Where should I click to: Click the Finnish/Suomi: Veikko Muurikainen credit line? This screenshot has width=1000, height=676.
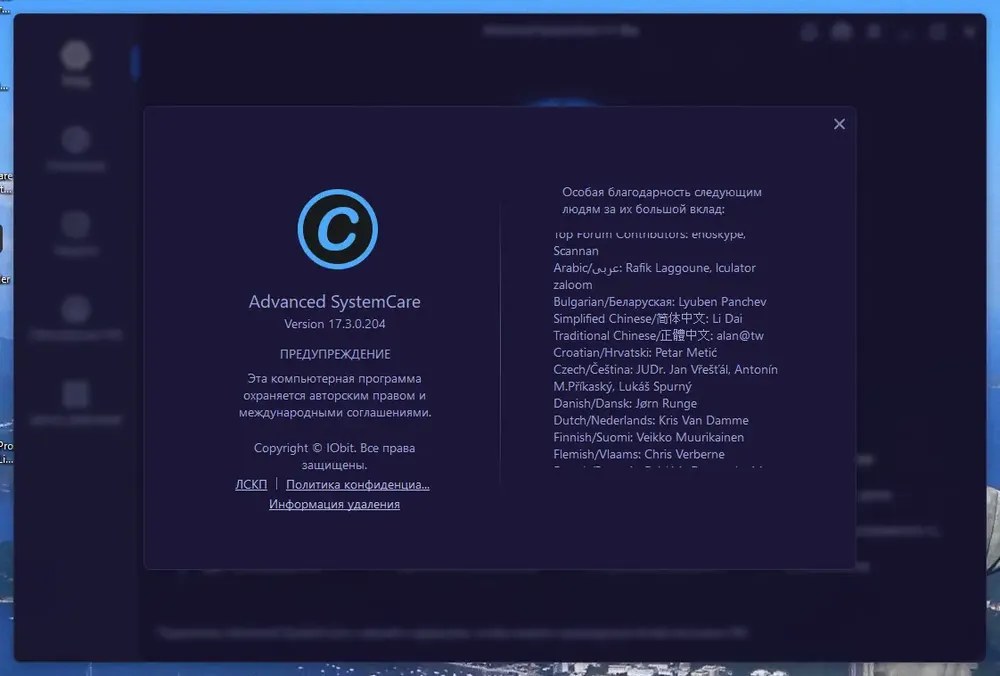point(649,437)
